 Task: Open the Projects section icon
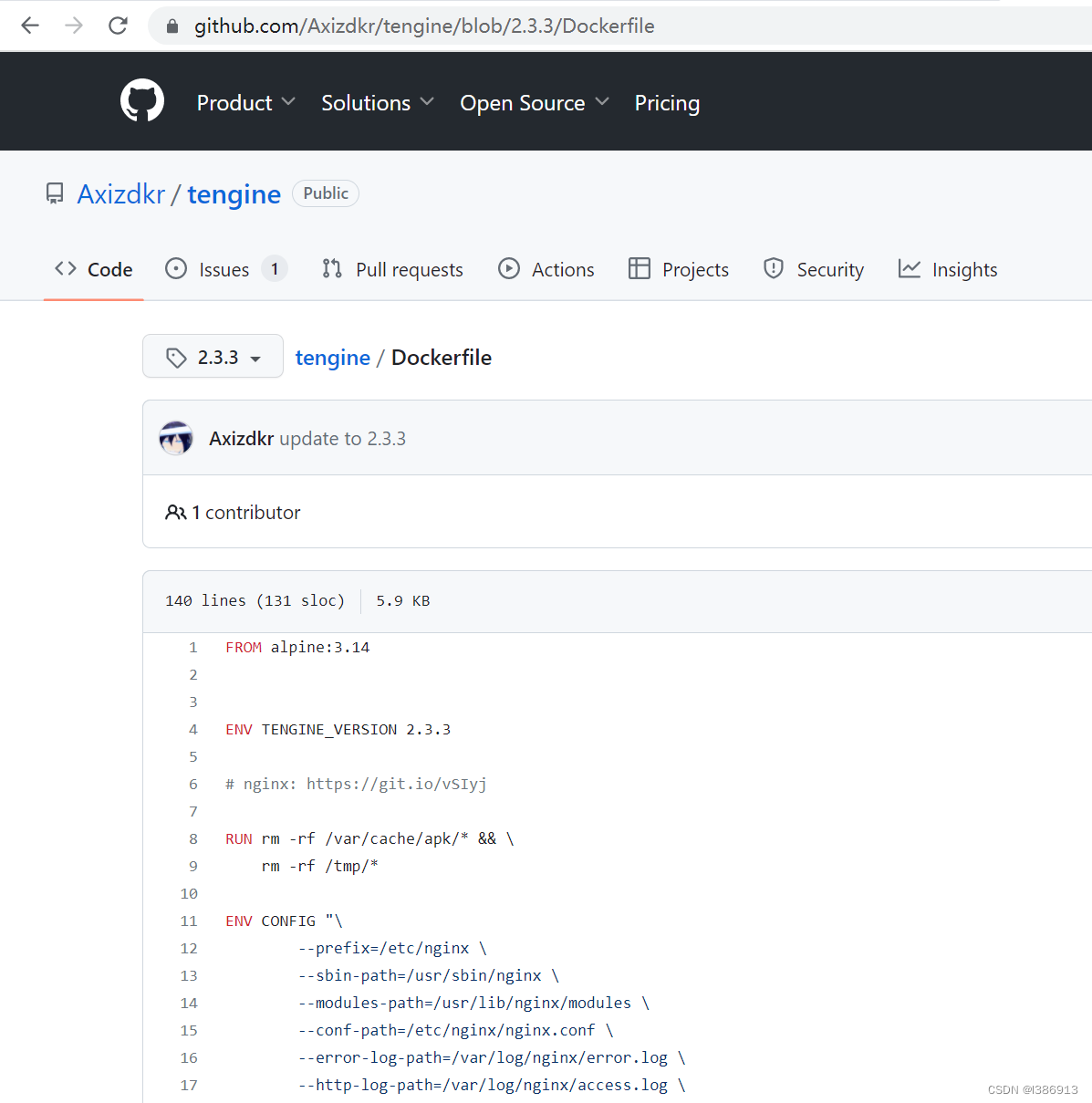[x=640, y=269]
